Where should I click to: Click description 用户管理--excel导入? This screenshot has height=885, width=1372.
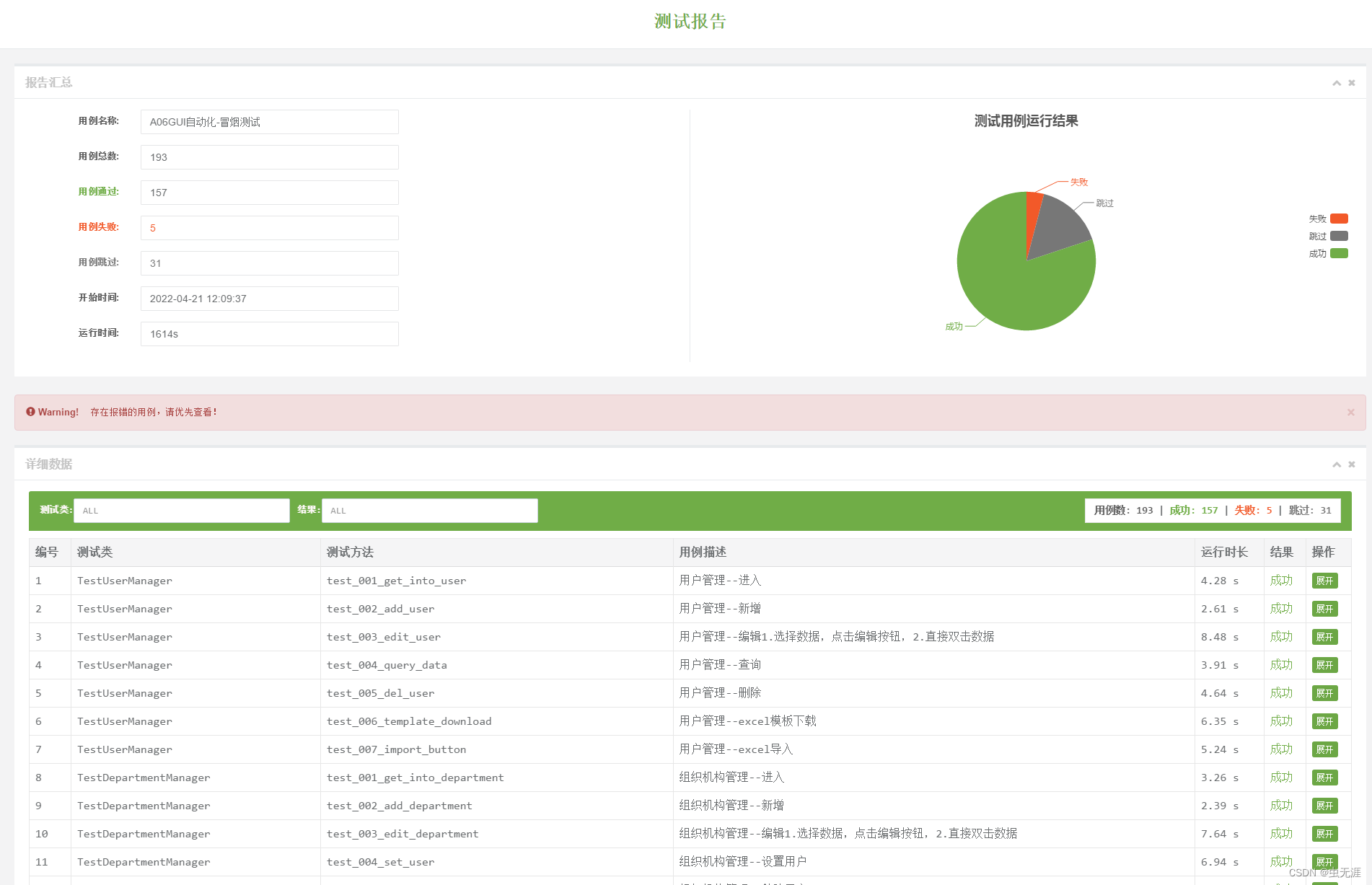[736, 749]
